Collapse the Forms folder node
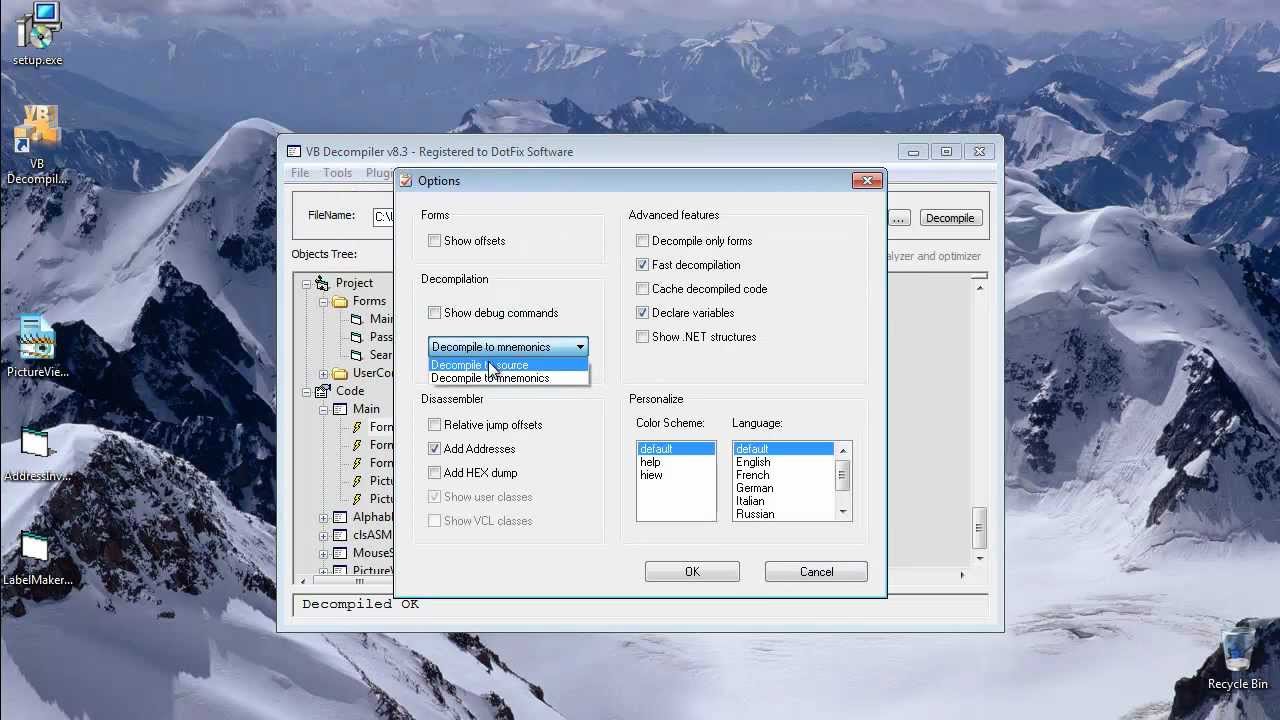 [324, 301]
